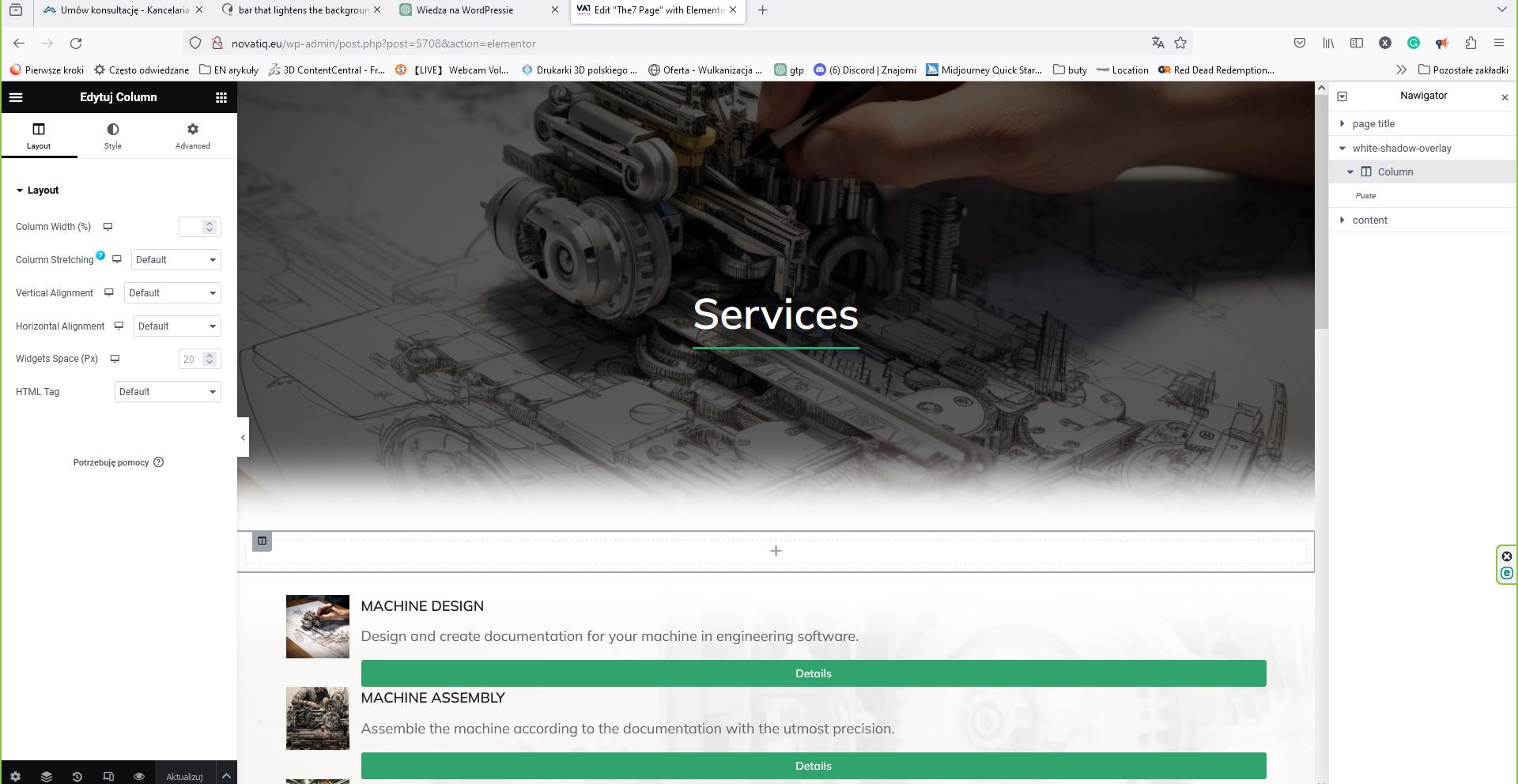This screenshot has height=784, width=1518.
Task: Click the Aktualizuj update button
Action: (184, 776)
